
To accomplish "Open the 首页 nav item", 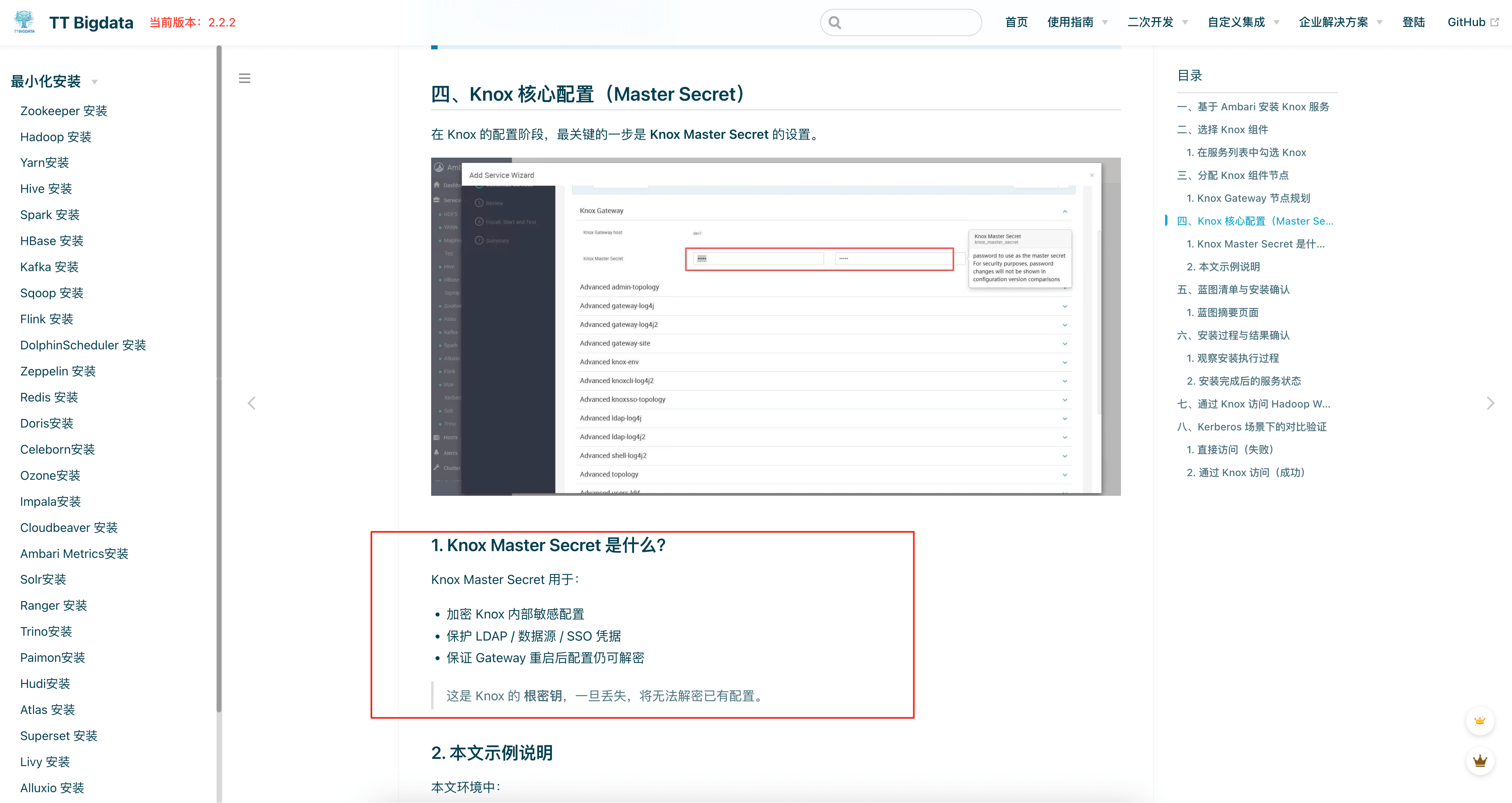I will (1016, 22).
